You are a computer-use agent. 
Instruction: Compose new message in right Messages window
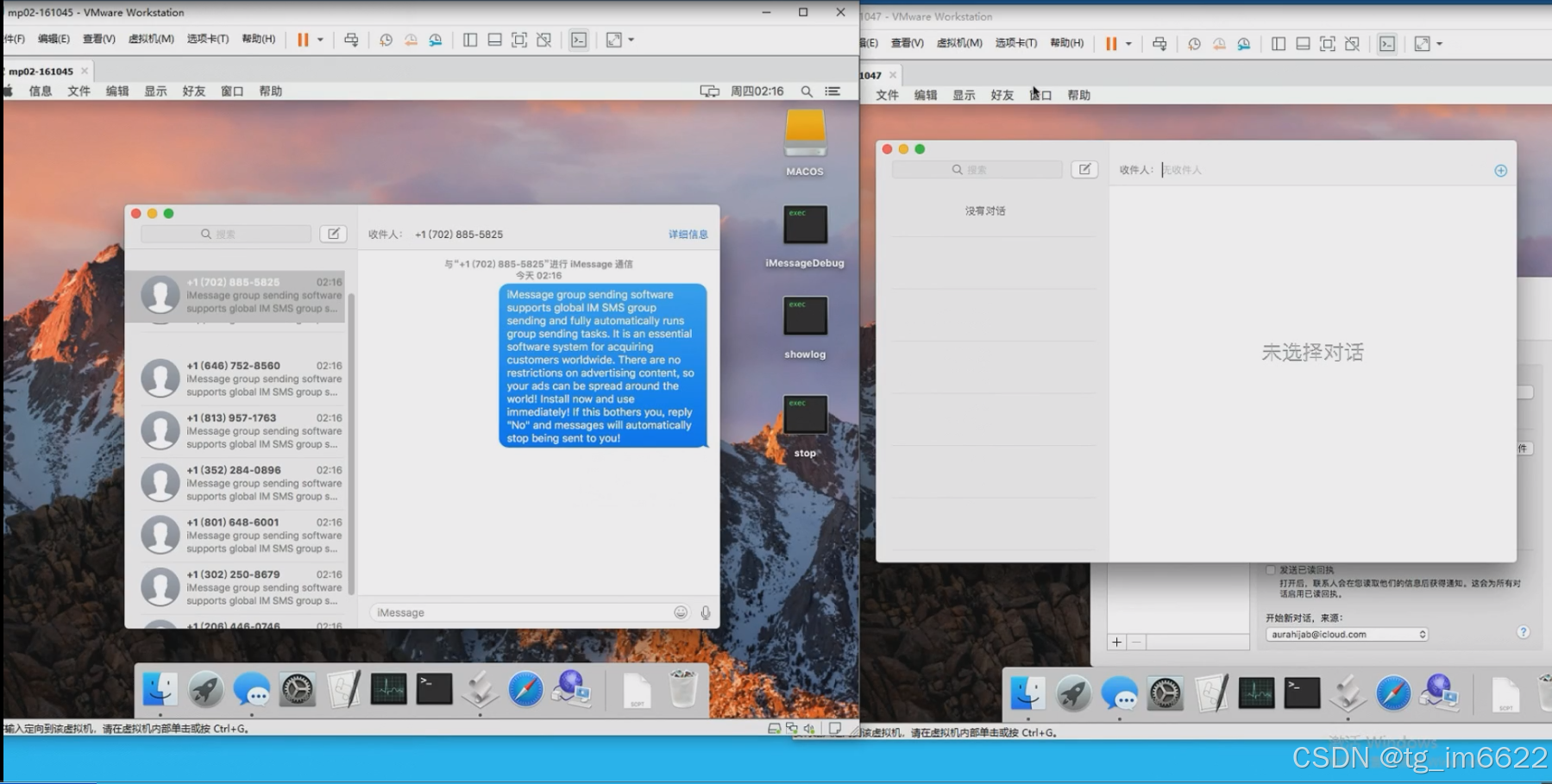(1084, 170)
